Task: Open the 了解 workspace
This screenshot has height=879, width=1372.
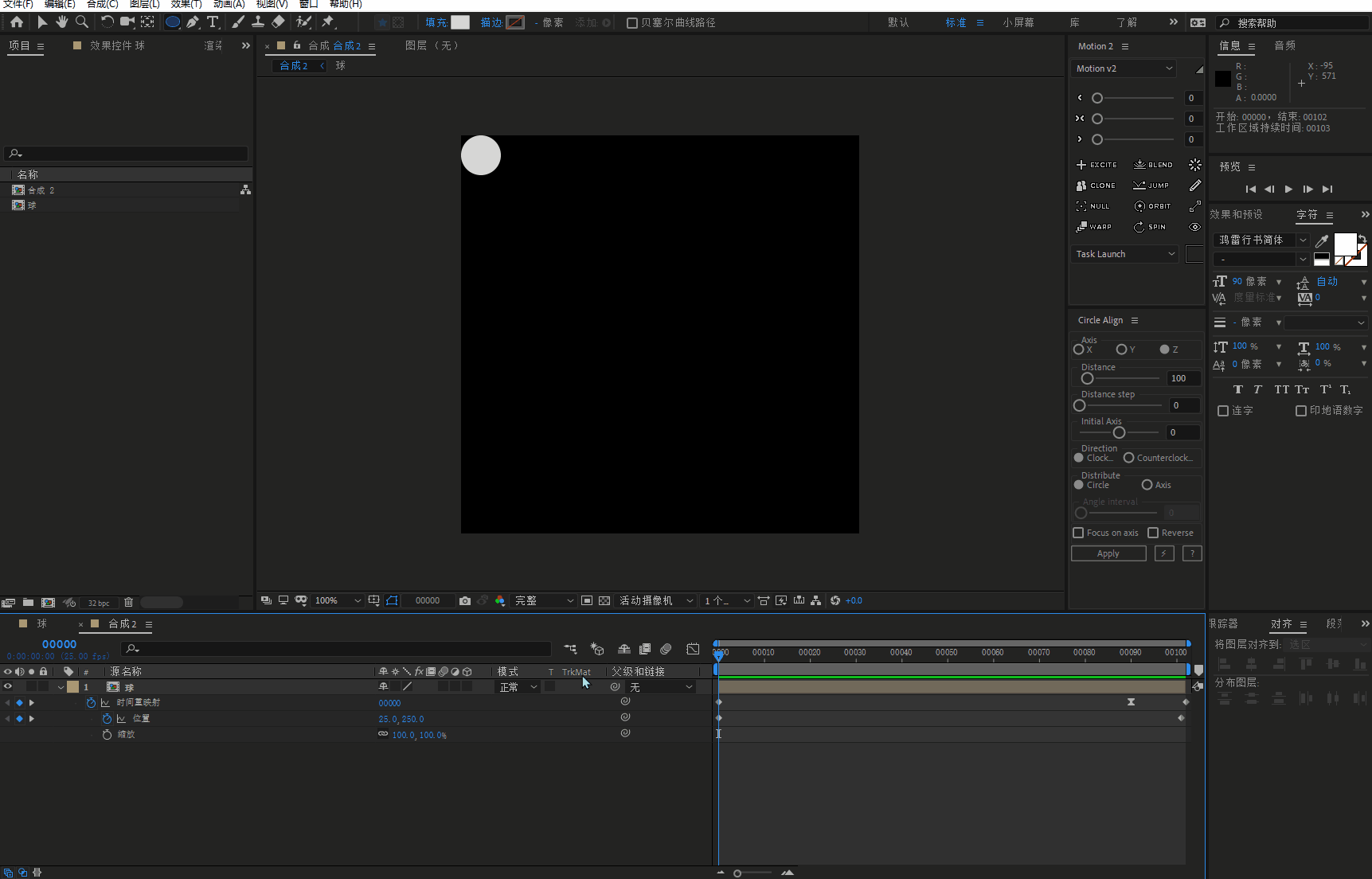Action: tap(1126, 22)
